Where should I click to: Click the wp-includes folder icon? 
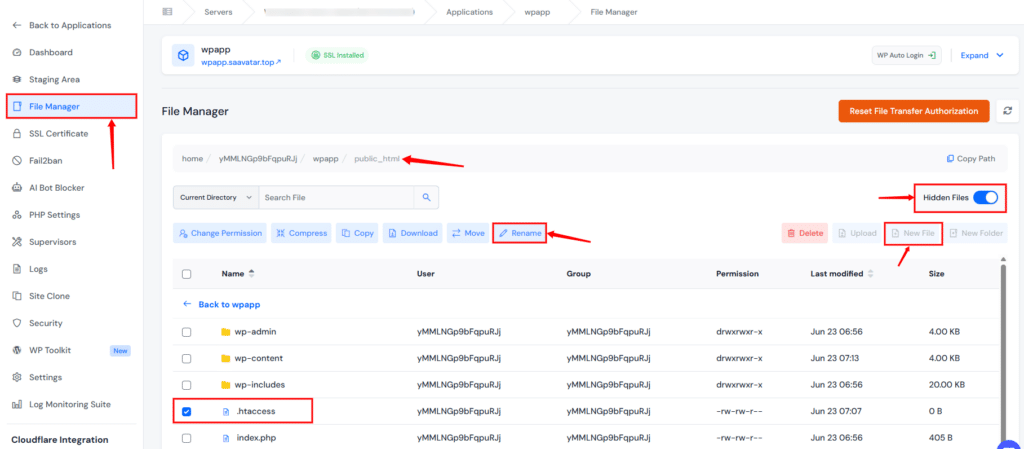pos(225,385)
